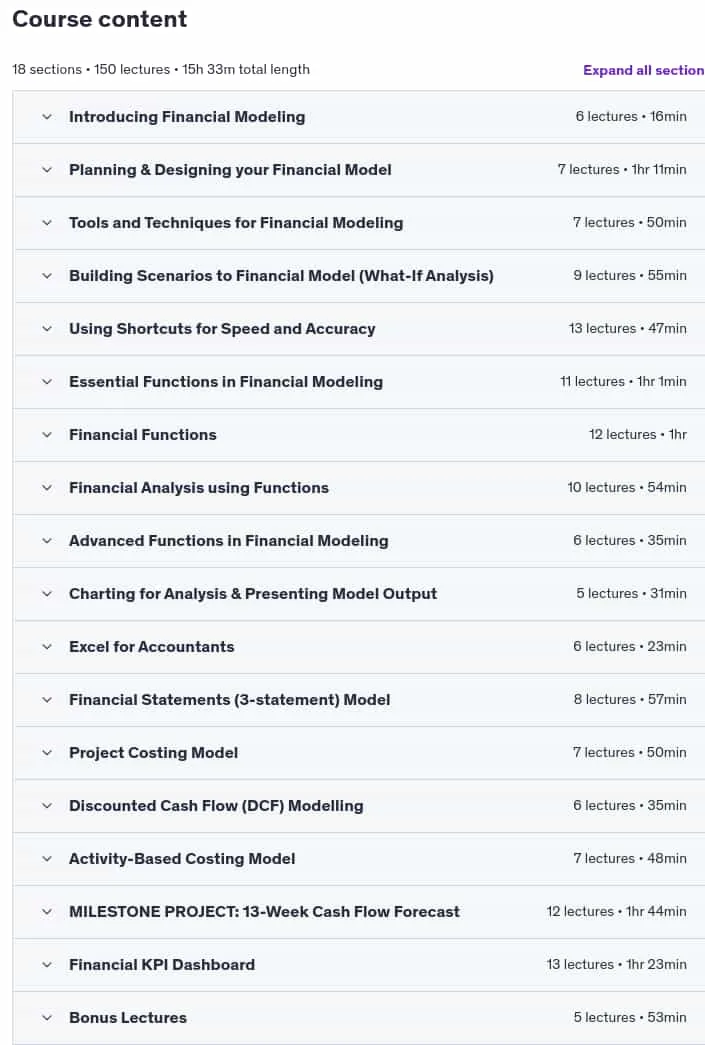The height and width of the screenshot is (1045, 705).
Task: Expand the Financial KPI Dashboard chevron
Action: 47,964
